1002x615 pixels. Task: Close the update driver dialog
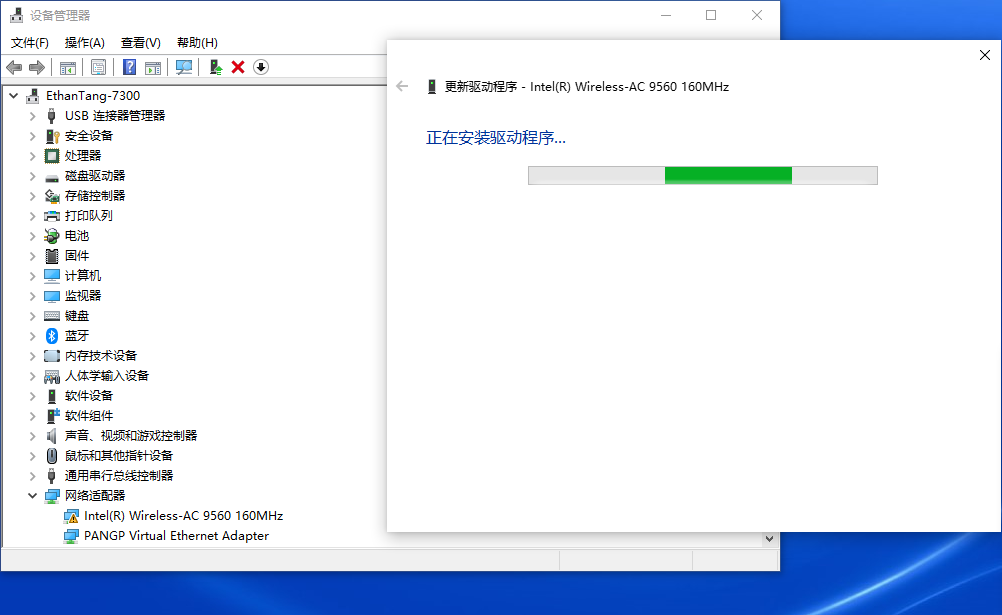(x=985, y=55)
